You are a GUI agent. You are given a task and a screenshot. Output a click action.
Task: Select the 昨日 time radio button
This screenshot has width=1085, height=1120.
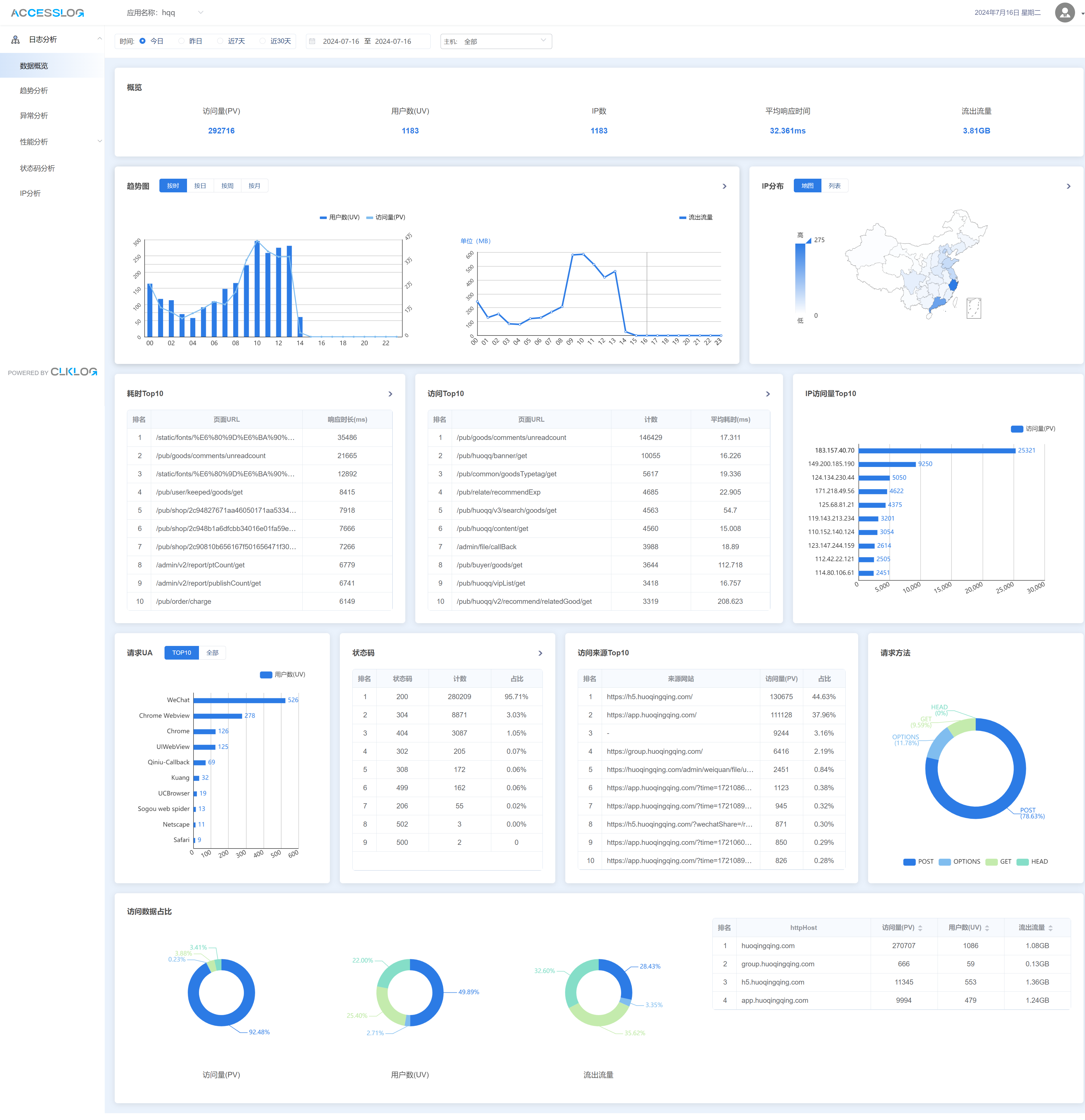click(x=182, y=41)
